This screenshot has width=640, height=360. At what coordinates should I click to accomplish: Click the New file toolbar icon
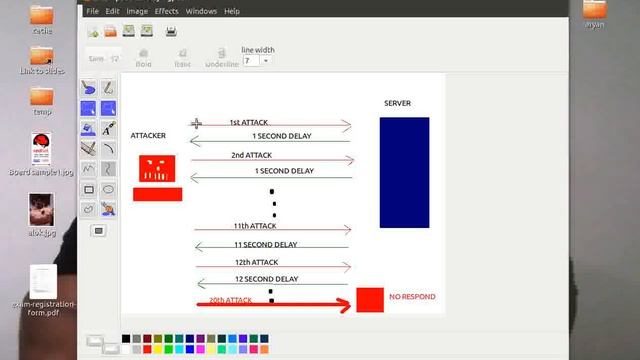point(93,31)
